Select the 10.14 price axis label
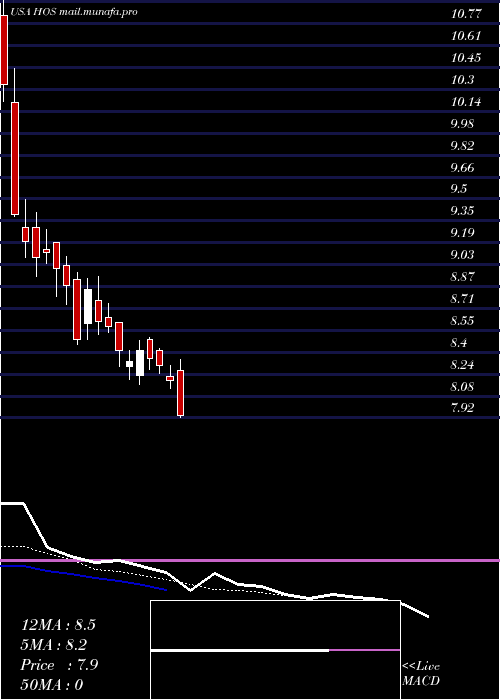 tap(466, 102)
